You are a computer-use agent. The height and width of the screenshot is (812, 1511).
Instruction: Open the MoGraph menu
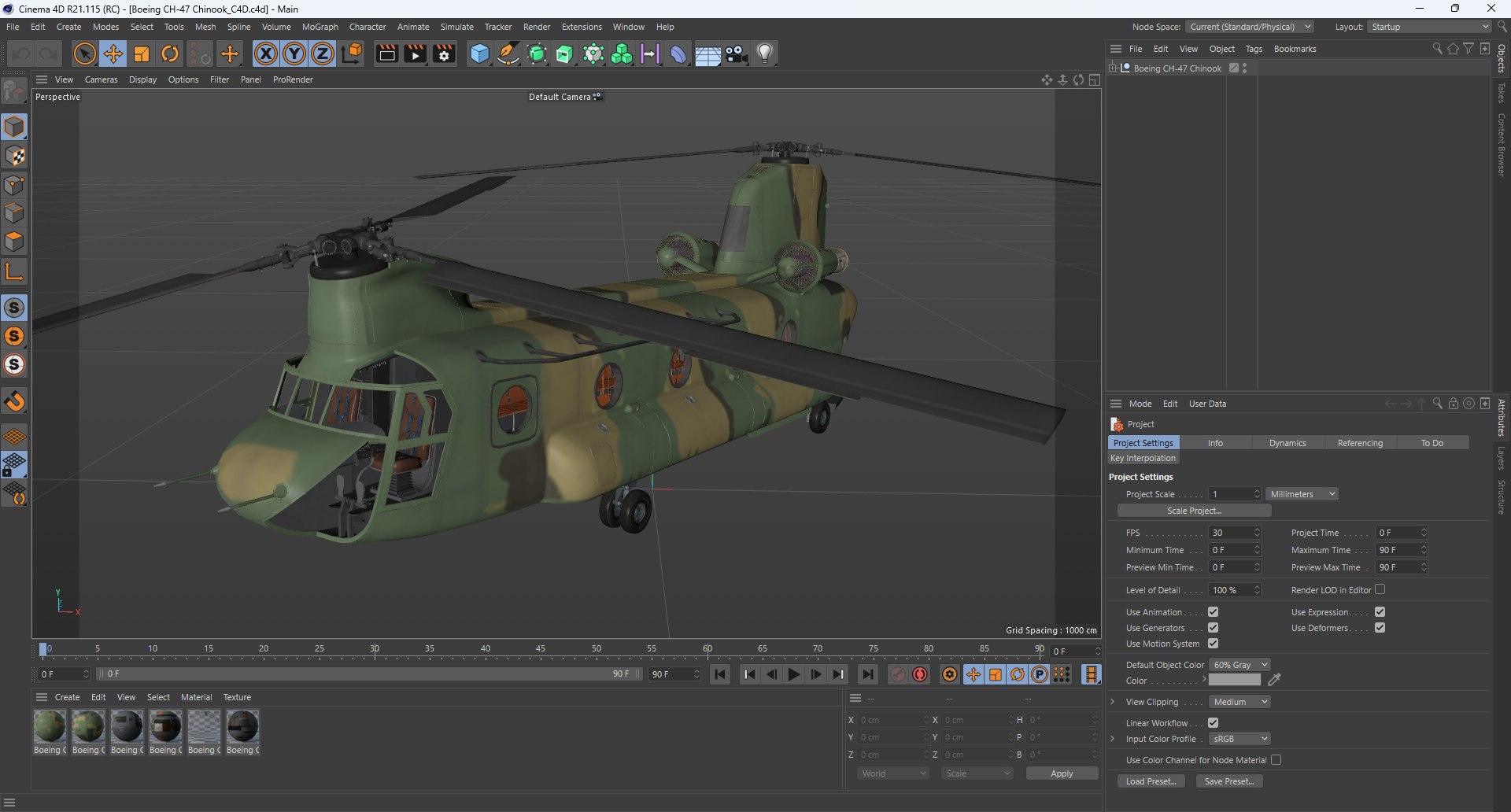pos(320,27)
